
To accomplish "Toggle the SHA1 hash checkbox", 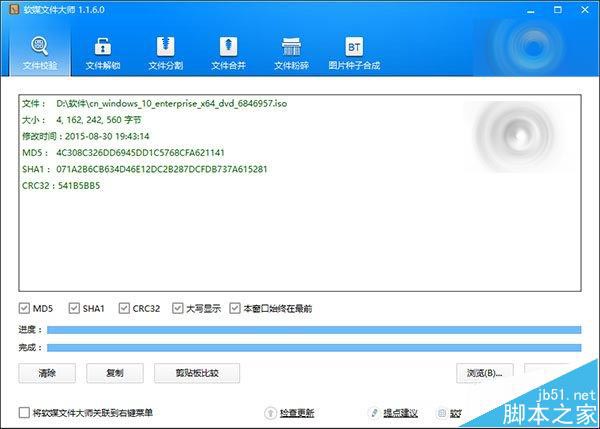I will (x=73, y=308).
